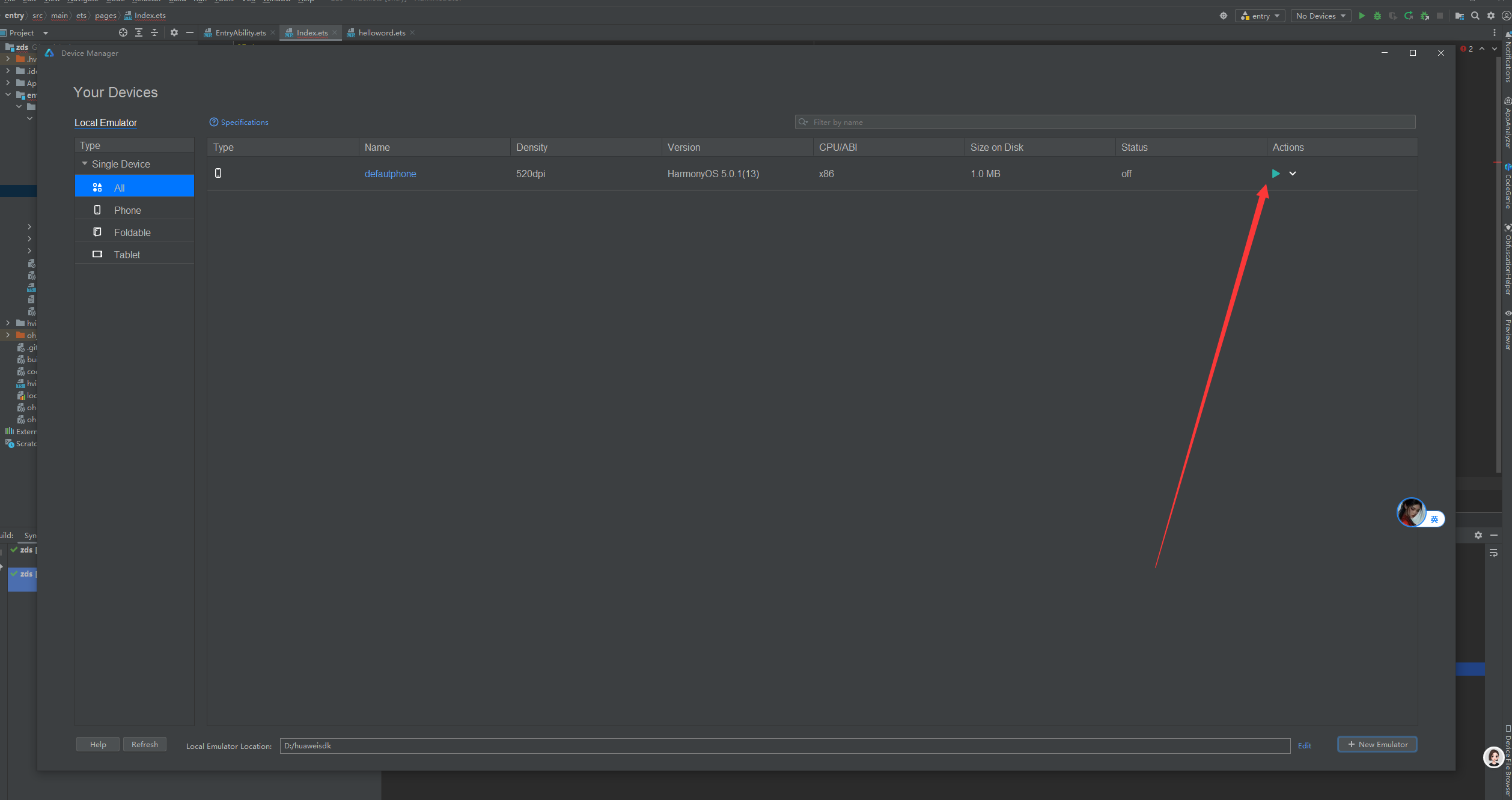Click the New Emulator button

[x=1377, y=744]
